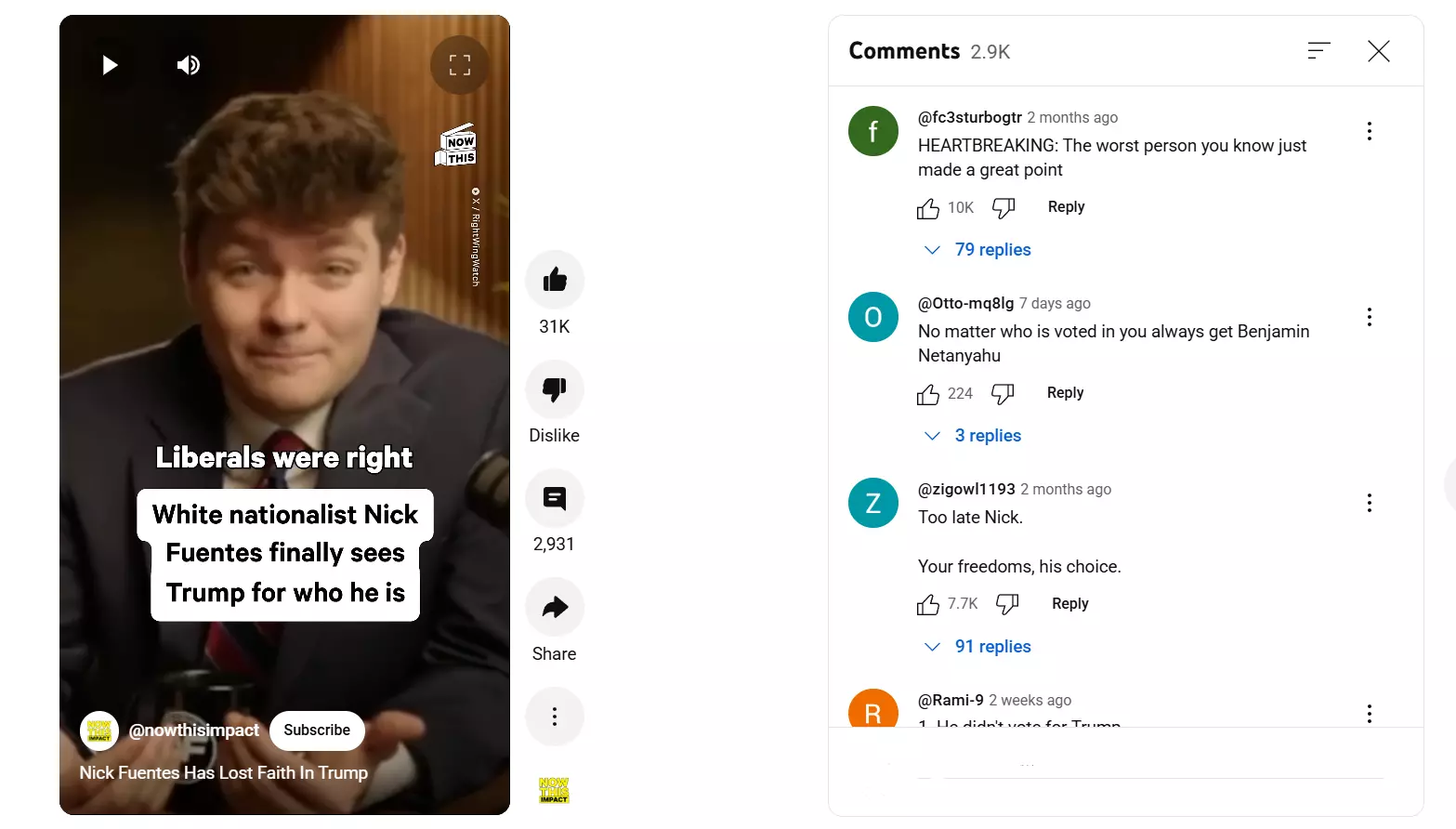This screenshot has width=1456, height=829.
Task: Dislike this Short video
Action: [555, 389]
